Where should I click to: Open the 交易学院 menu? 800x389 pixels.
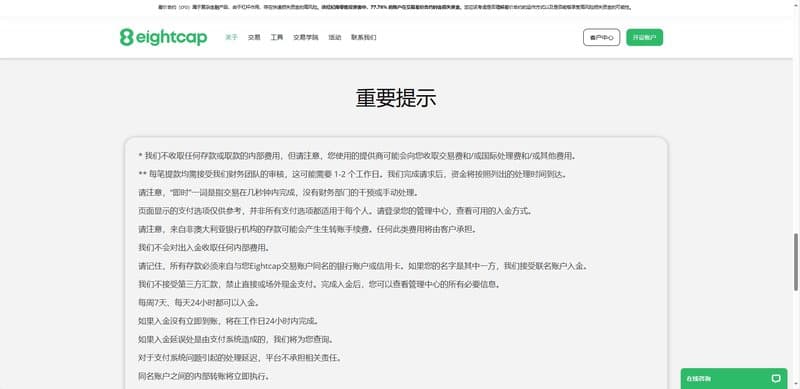click(306, 37)
